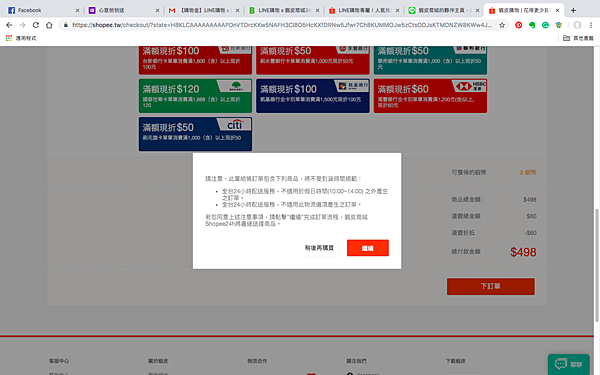Select the teal $50 bank coupon
Screen dimensions: 600x375
(430, 60)
